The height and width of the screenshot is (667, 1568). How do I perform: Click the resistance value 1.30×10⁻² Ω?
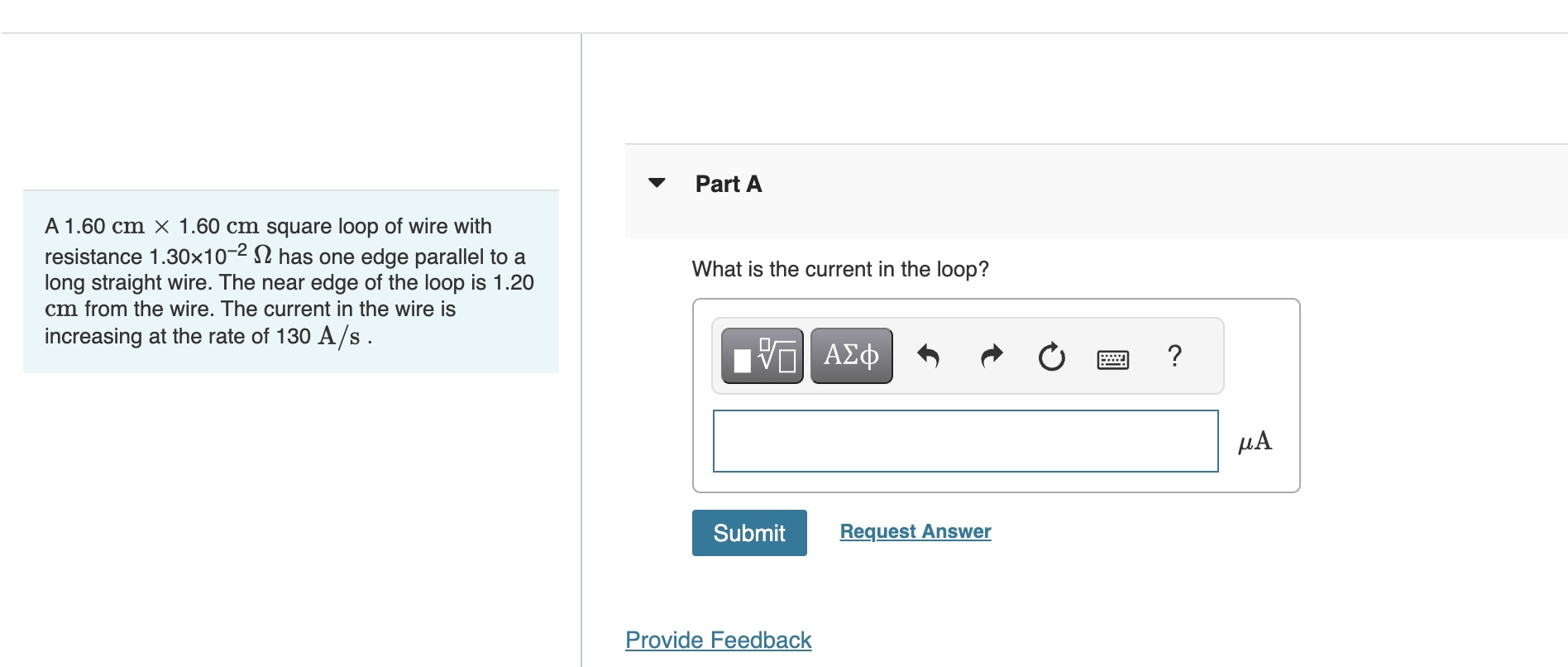pyautogui.click(x=211, y=255)
